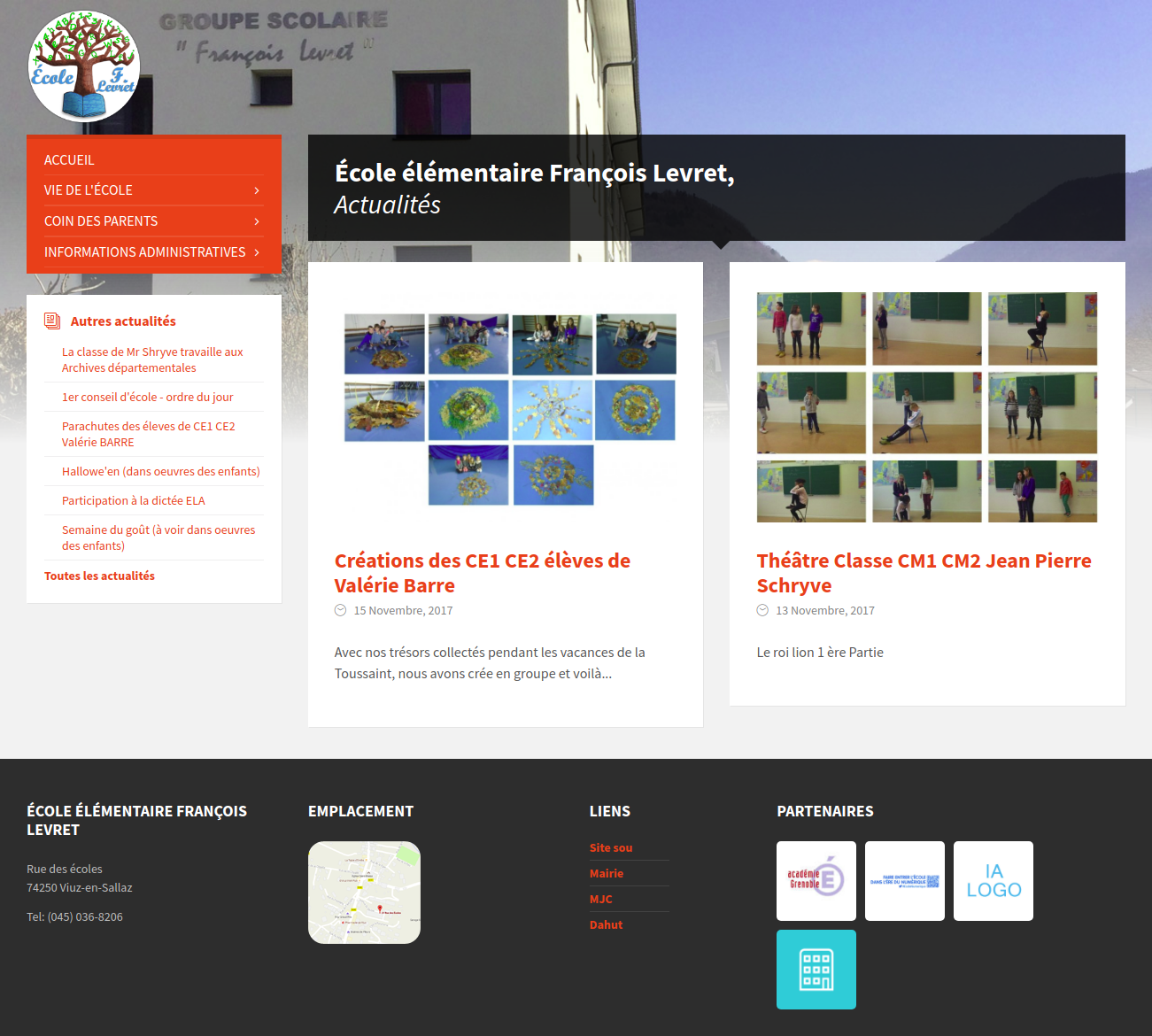The height and width of the screenshot is (1036, 1152).
Task: Open Hallowe'en (dans oeuvres des enfants) link
Action: (x=161, y=471)
